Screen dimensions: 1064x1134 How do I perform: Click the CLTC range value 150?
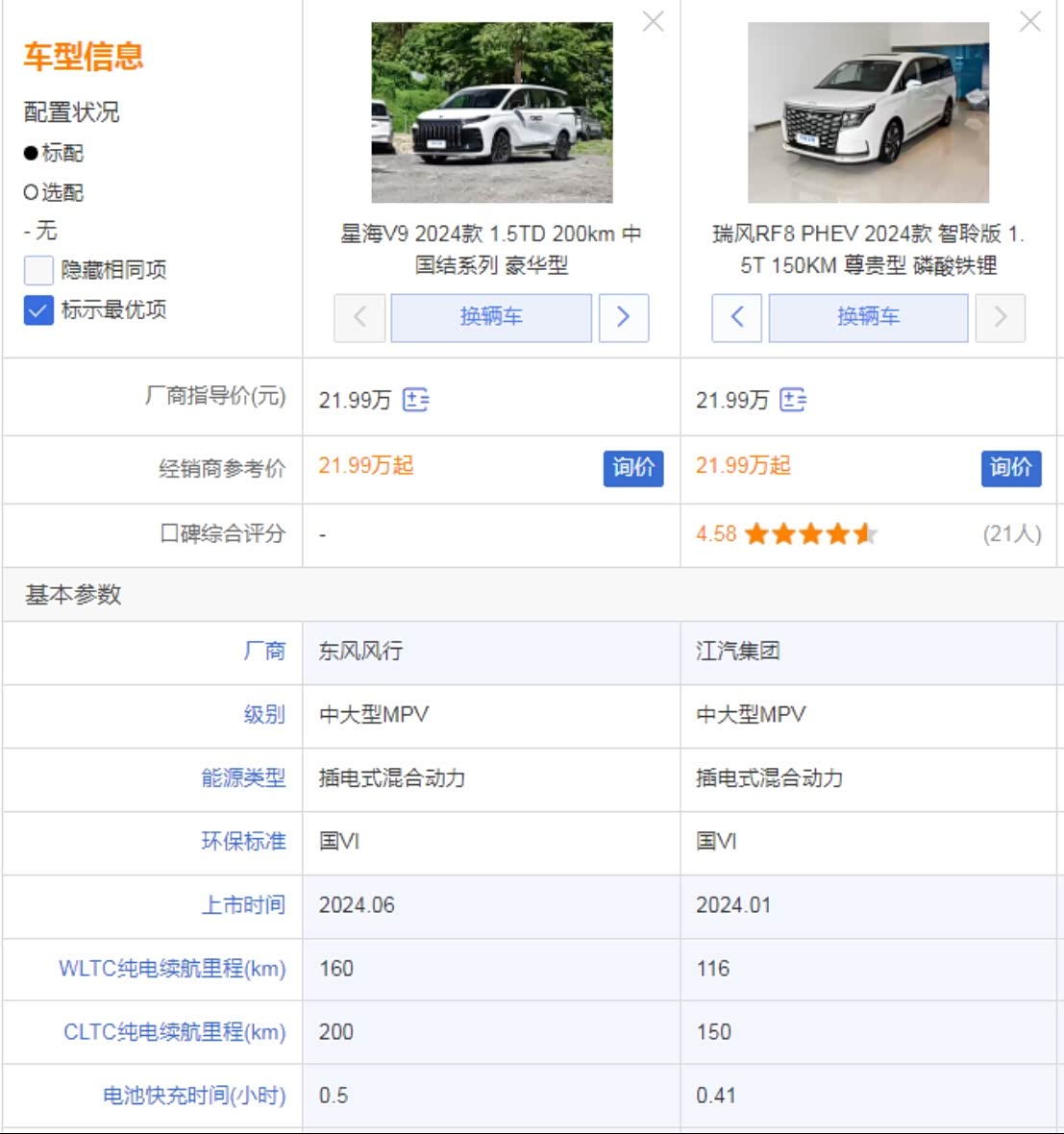[x=713, y=1032]
